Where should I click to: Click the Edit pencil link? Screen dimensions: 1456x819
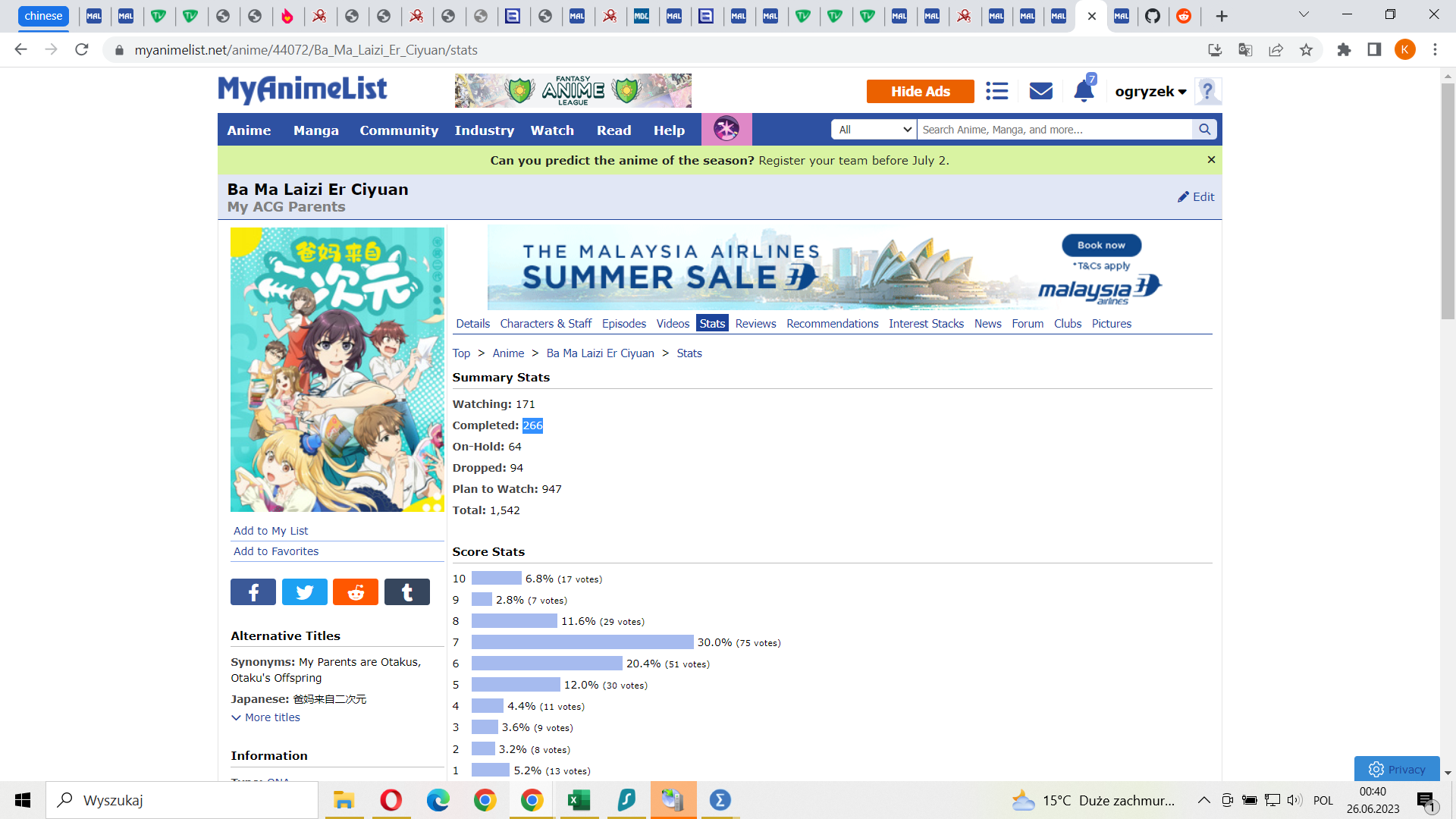(x=1196, y=196)
